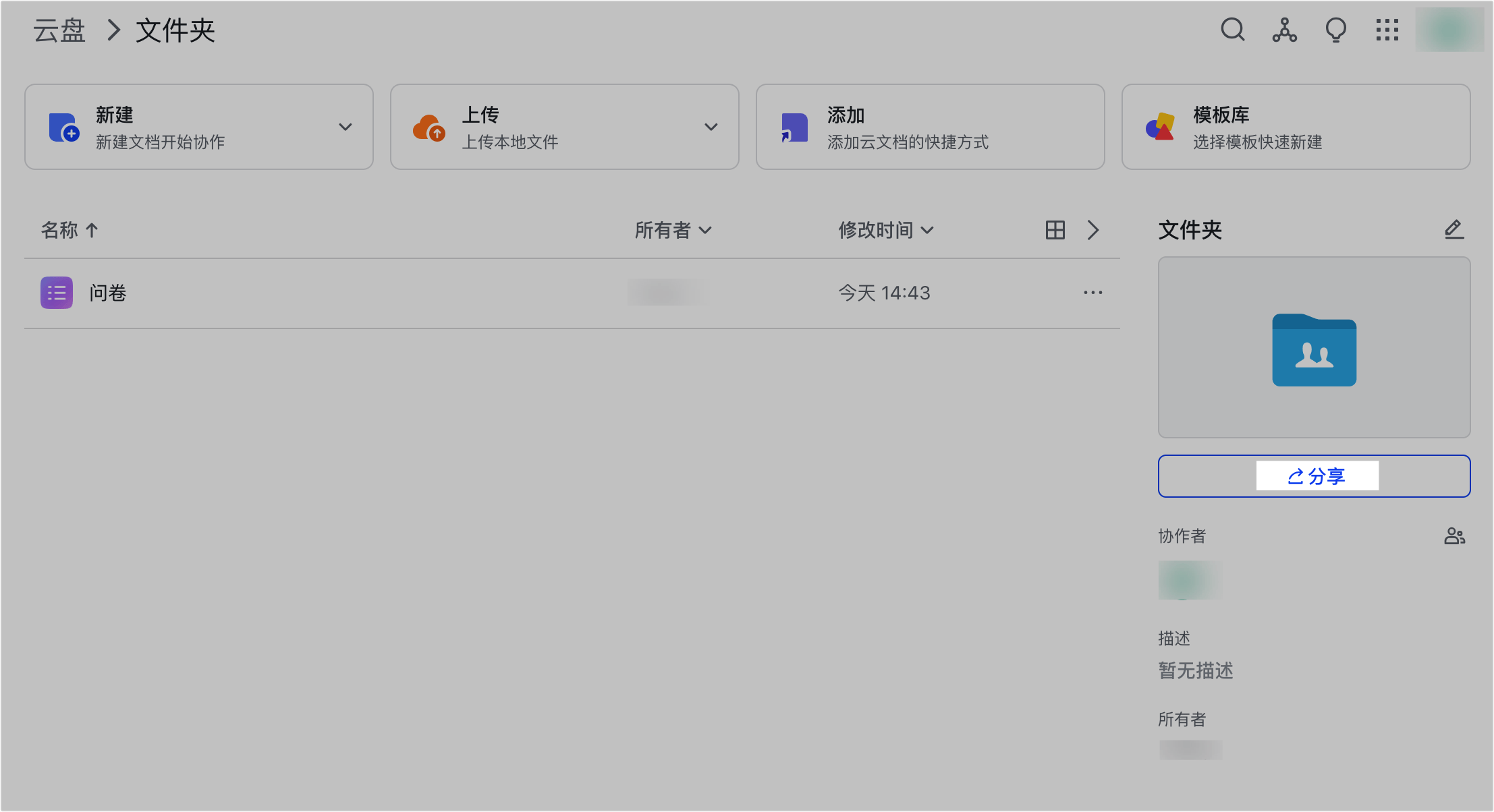The width and height of the screenshot is (1494, 812).
Task: Click the lightbulb tips icon
Action: tap(1335, 30)
